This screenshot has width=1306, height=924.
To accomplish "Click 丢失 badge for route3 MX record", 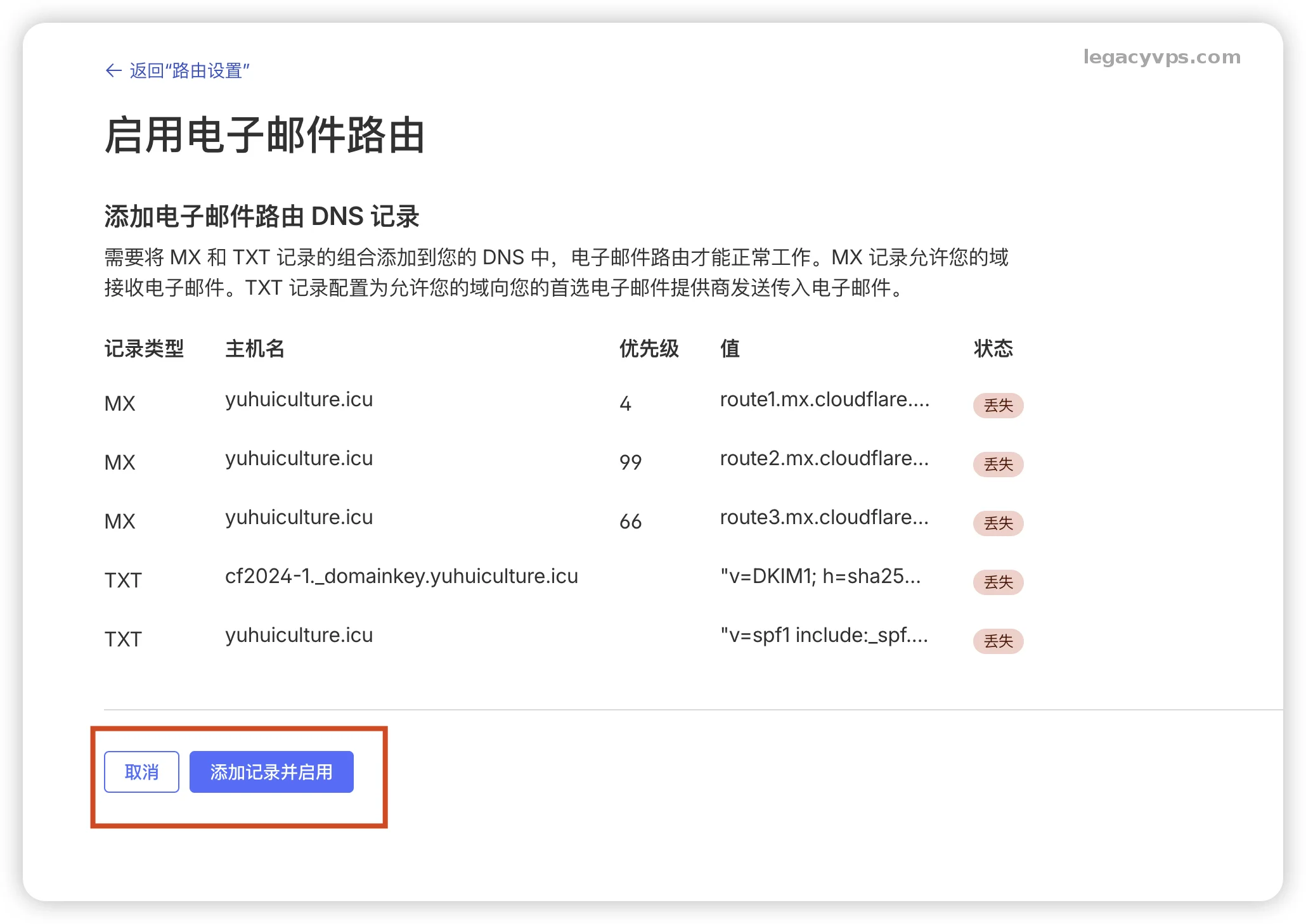I will (x=998, y=523).
